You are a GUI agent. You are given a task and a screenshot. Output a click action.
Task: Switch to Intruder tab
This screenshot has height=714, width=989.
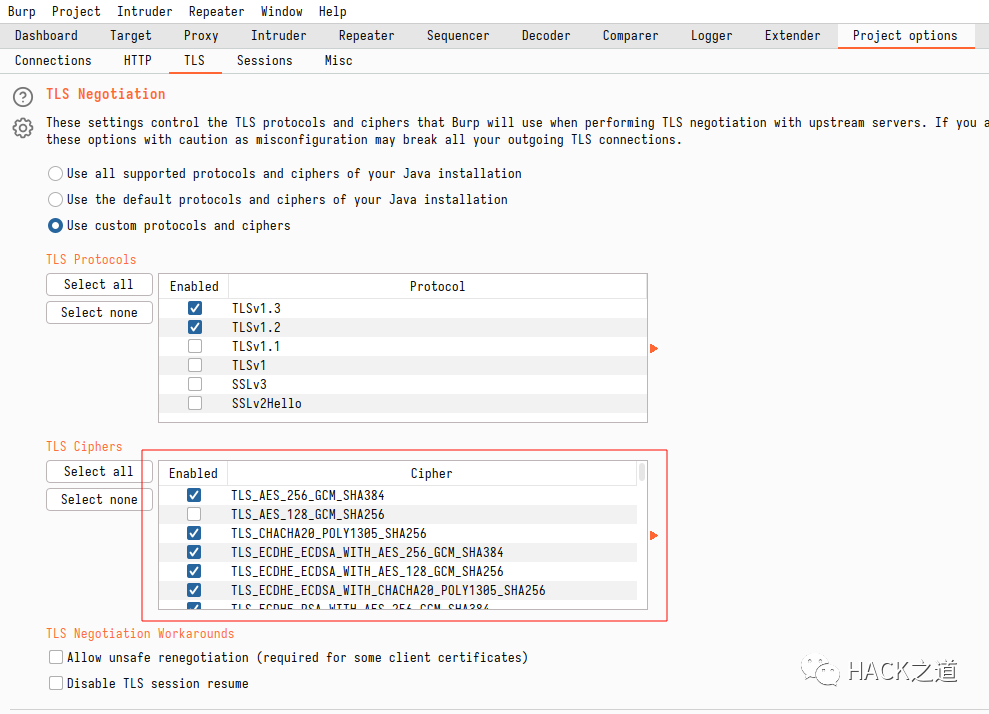[279, 35]
